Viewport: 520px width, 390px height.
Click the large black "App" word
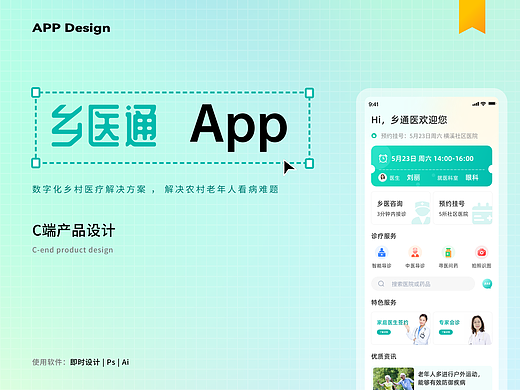click(x=239, y=127)
